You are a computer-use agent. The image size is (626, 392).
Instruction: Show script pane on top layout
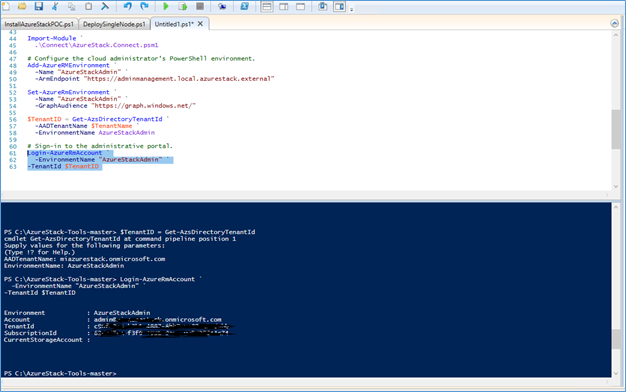click(267, 6)
